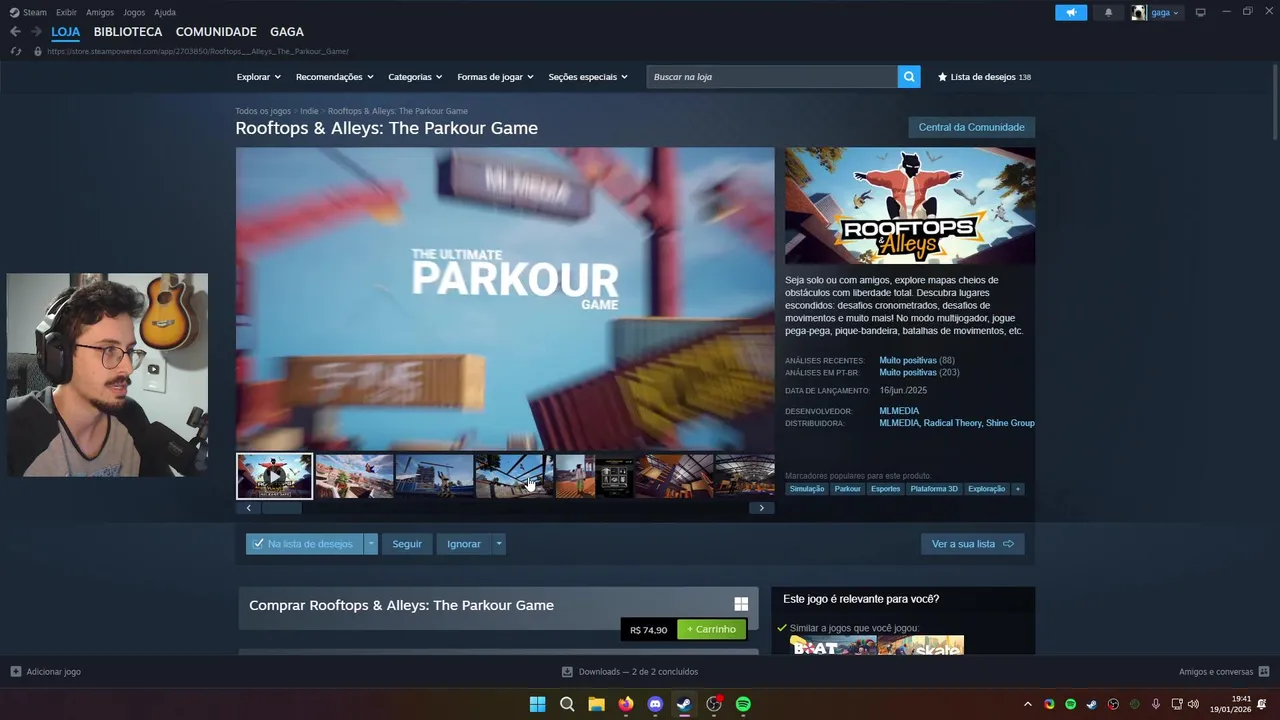Screen dimensions: 1280x720
Task: Click Adicionar jogo plus icon
Action: coord(16,672)
